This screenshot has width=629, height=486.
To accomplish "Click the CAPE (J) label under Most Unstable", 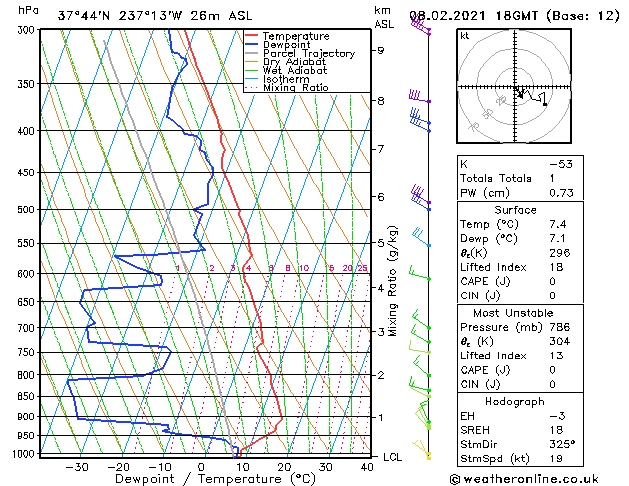I will [485, 370].
